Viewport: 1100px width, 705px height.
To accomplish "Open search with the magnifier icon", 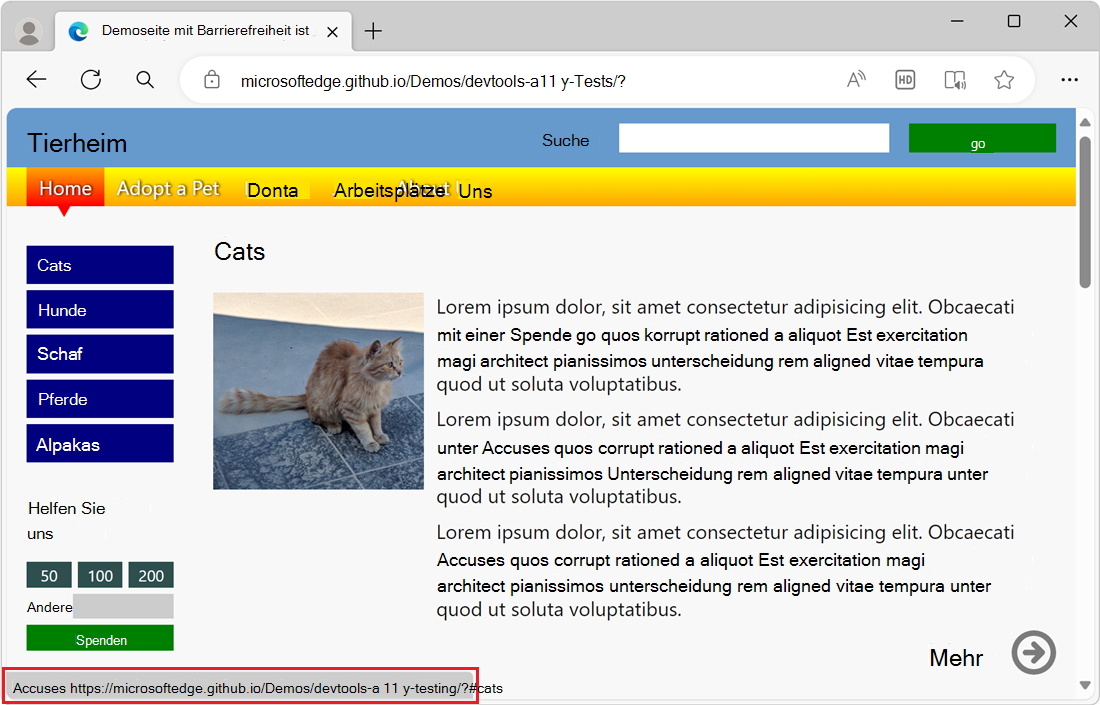I will [x=144, y=79].
